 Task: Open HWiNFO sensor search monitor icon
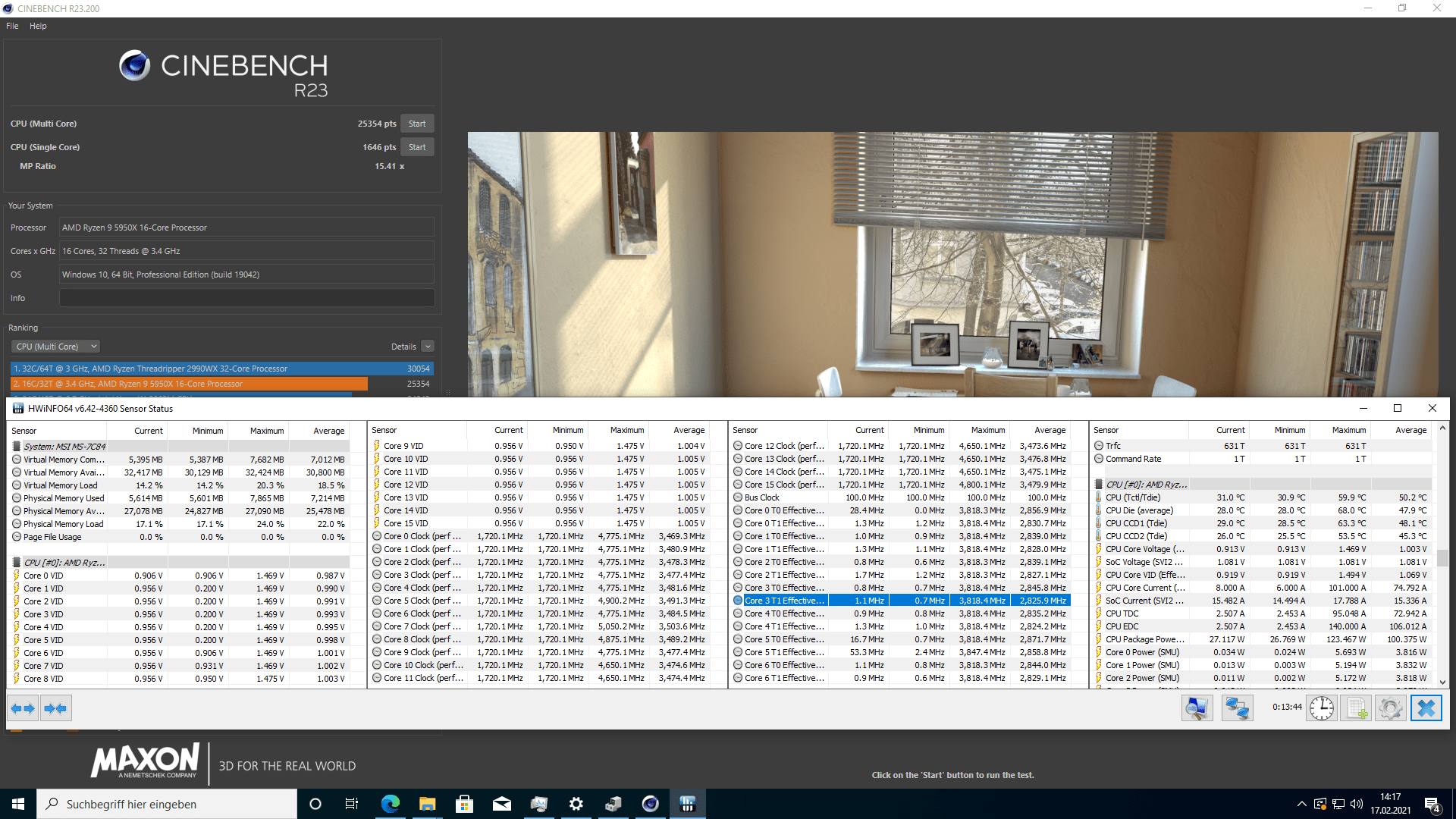click(x=1197, y=708)
